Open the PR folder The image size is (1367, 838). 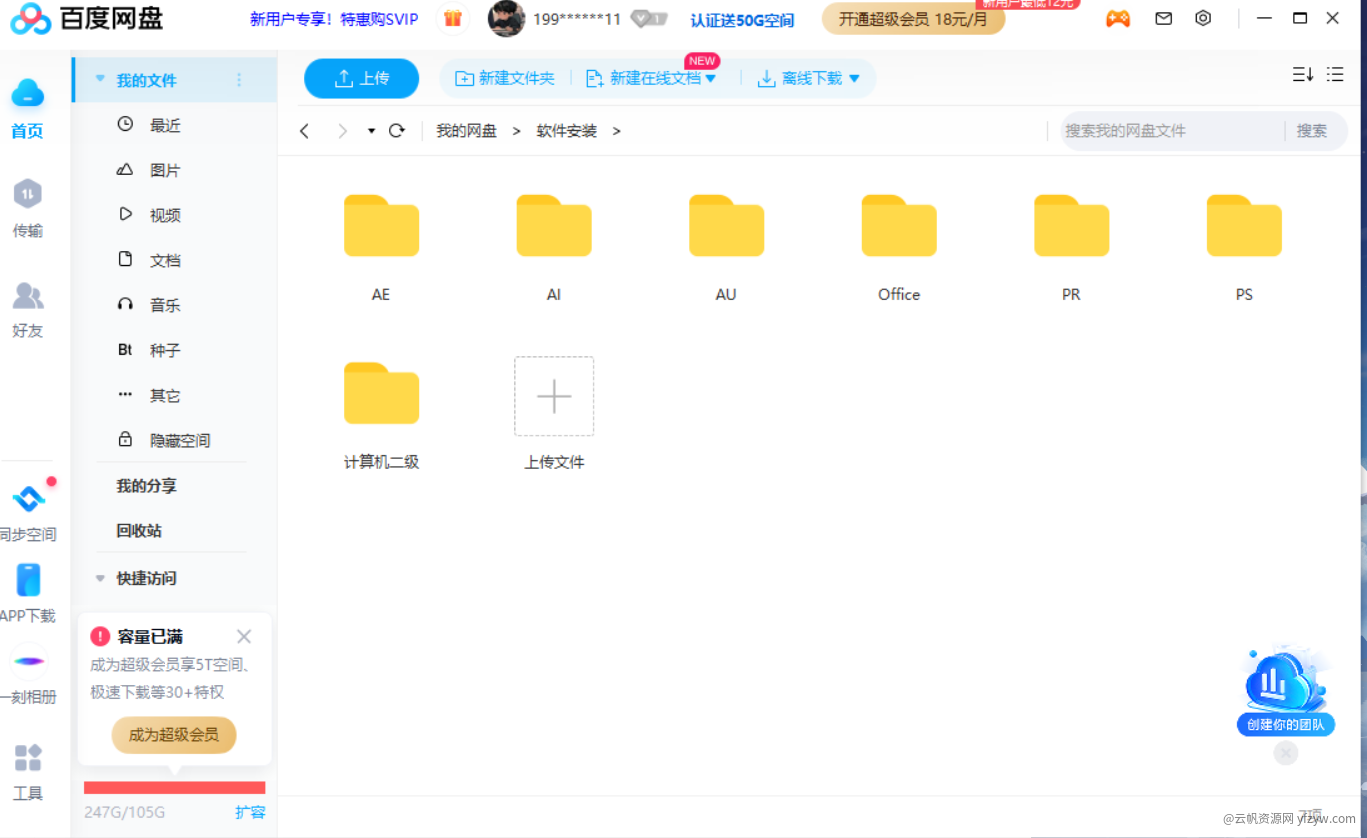(1071, 226)
